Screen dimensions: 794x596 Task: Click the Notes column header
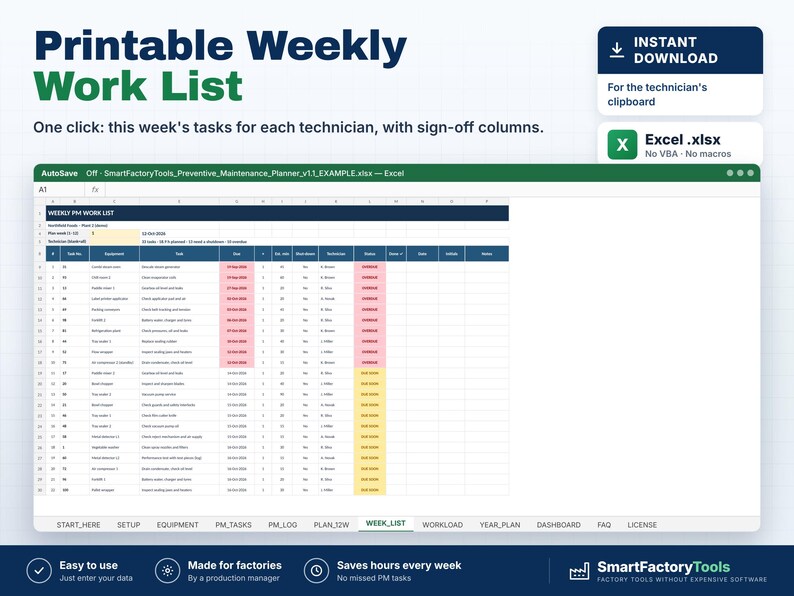487,254
